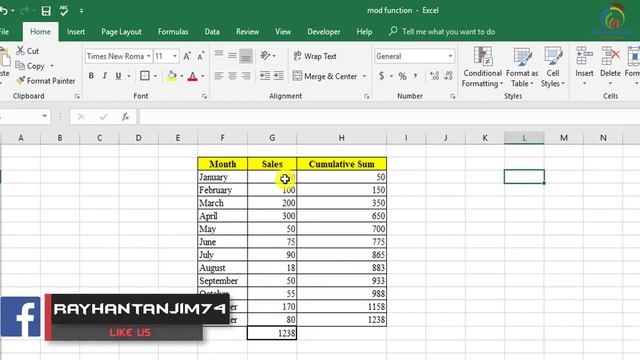Open the font name dropdown
The image size is (640, 360).
coord(148,56)
